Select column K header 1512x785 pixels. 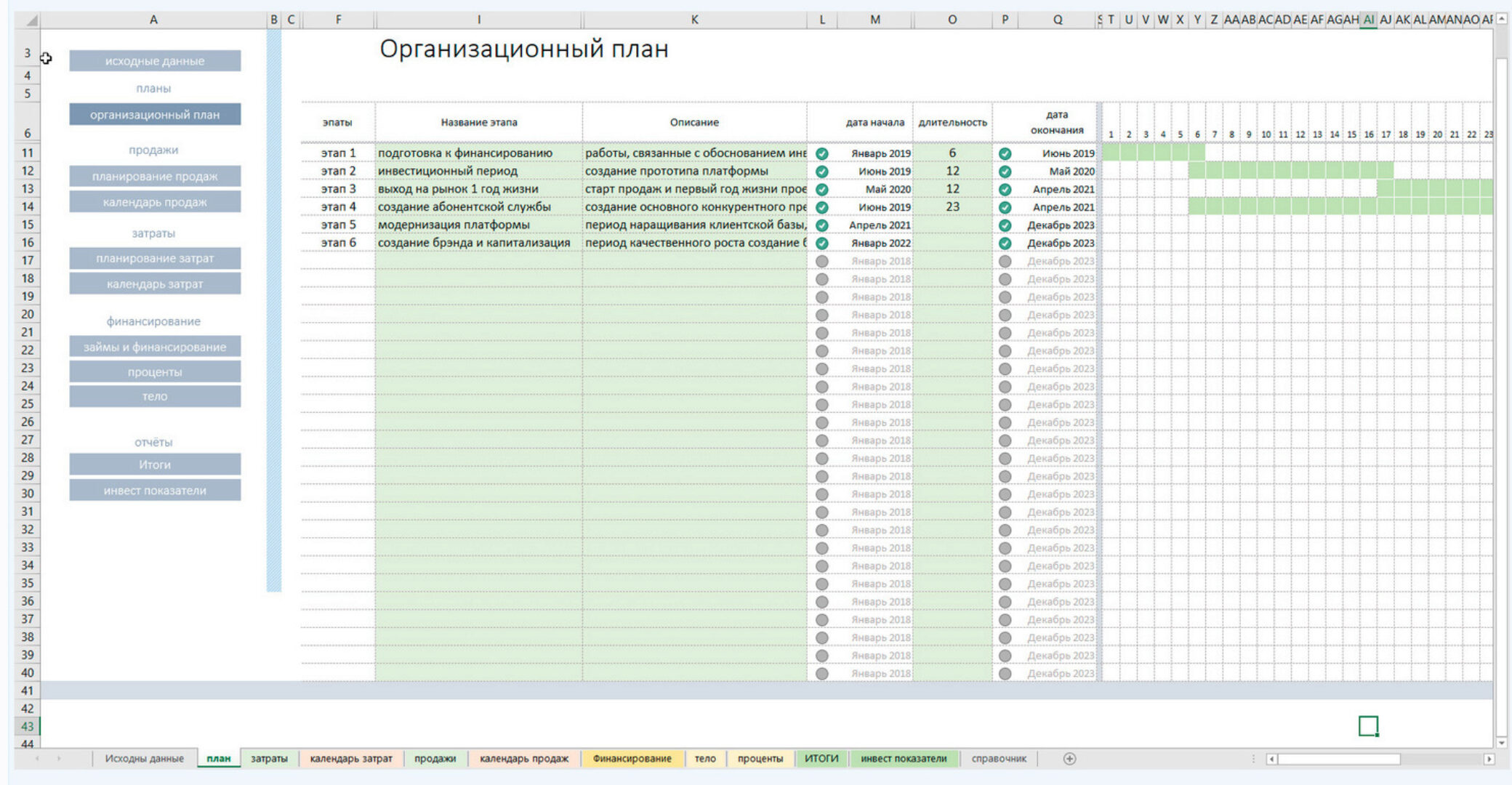tap(694, 20)
